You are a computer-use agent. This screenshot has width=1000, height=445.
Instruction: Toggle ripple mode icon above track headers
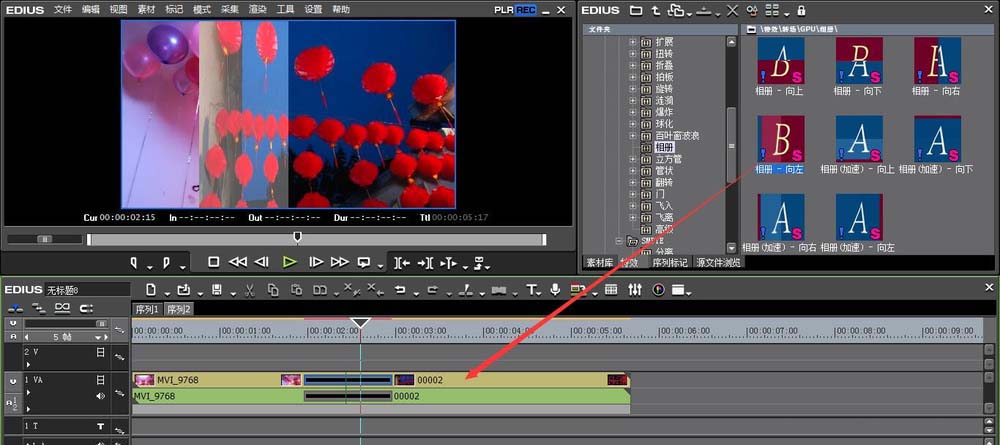(x=39, y=309)
